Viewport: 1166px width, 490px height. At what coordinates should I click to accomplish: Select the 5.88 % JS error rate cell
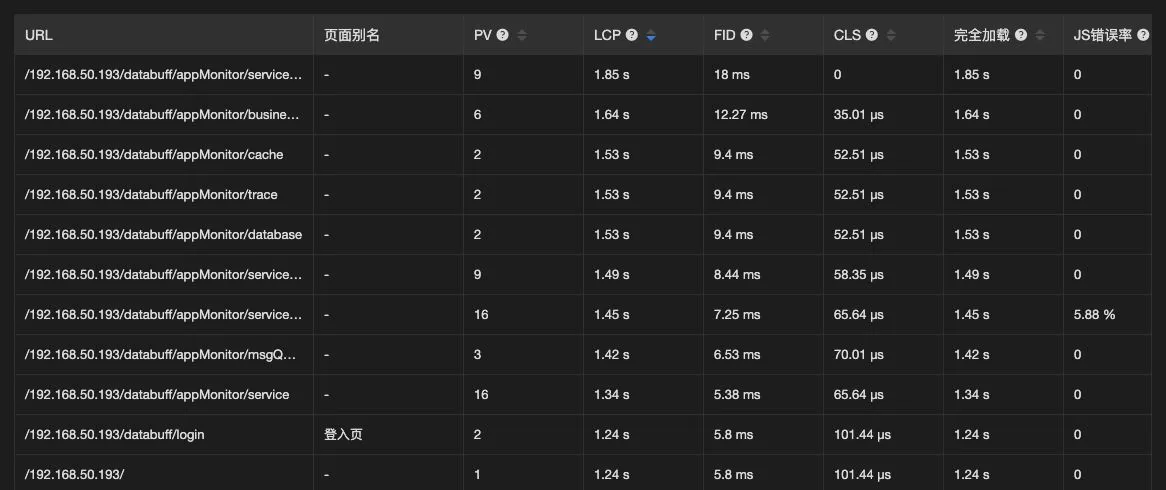1095,315
